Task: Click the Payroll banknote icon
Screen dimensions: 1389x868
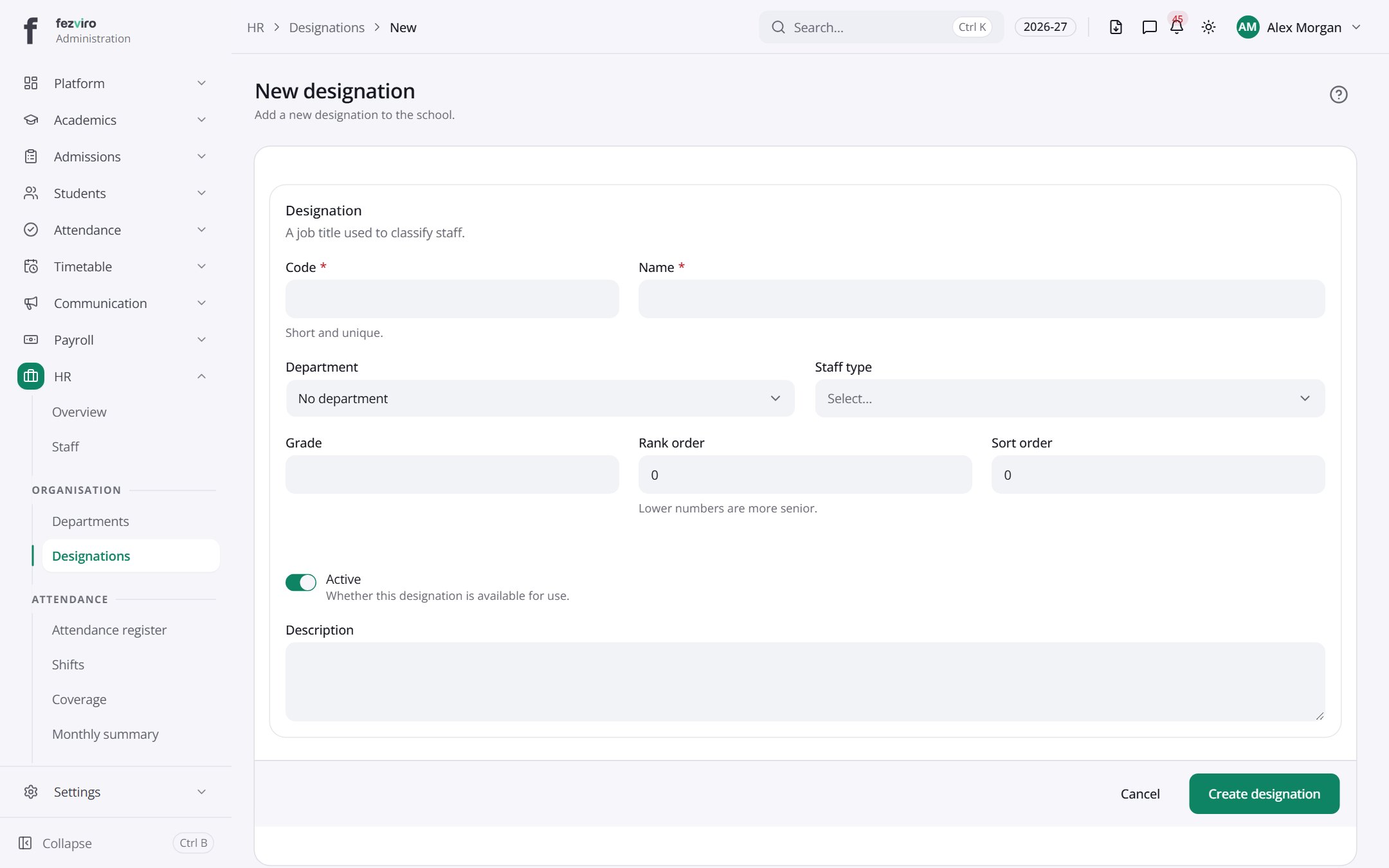Action: click(31, 339)
